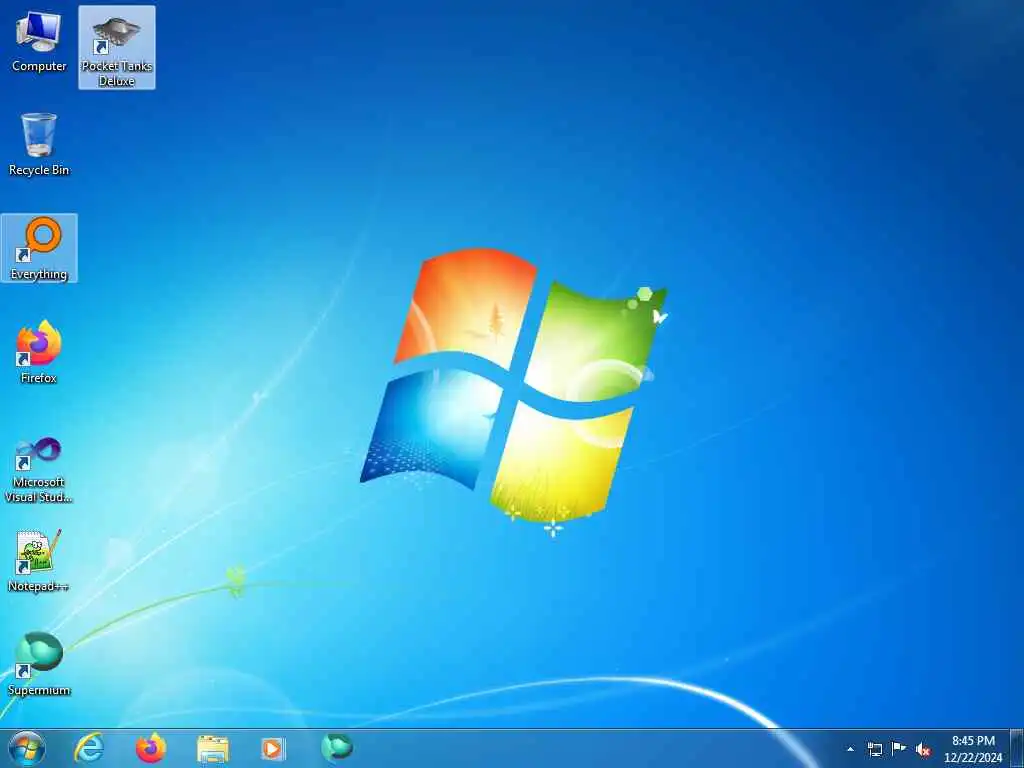The image size is (1024, 768).
Task: Launch Firefox from the taskbar
Action: tap(151, 748)
